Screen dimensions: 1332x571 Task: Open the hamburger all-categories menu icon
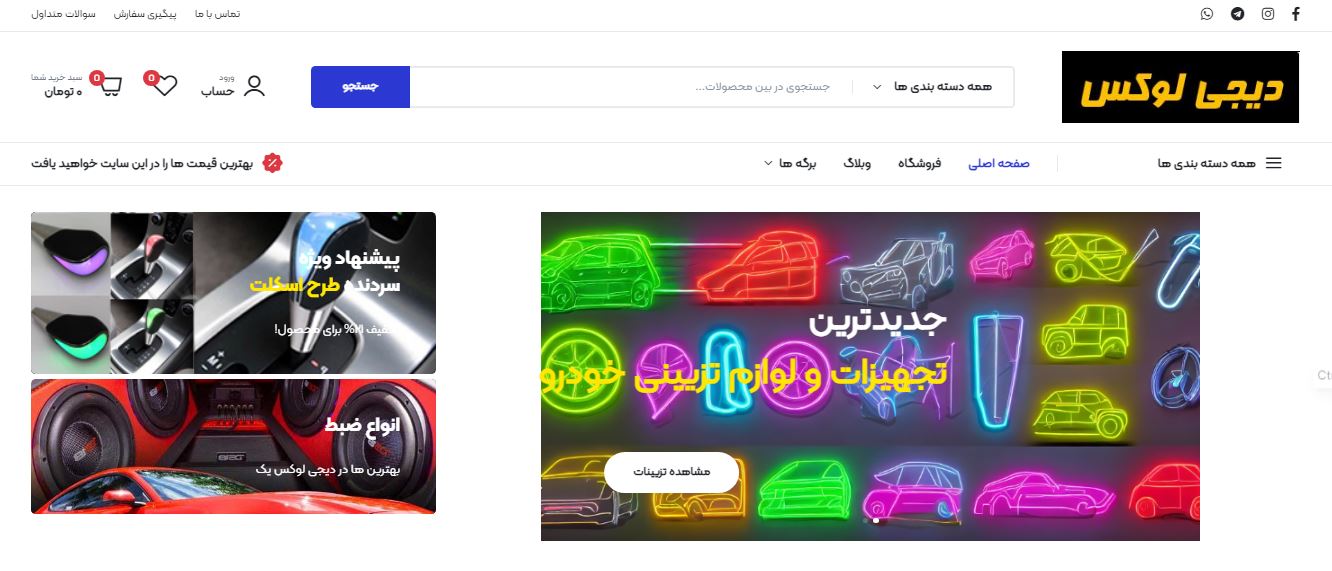1273,163
